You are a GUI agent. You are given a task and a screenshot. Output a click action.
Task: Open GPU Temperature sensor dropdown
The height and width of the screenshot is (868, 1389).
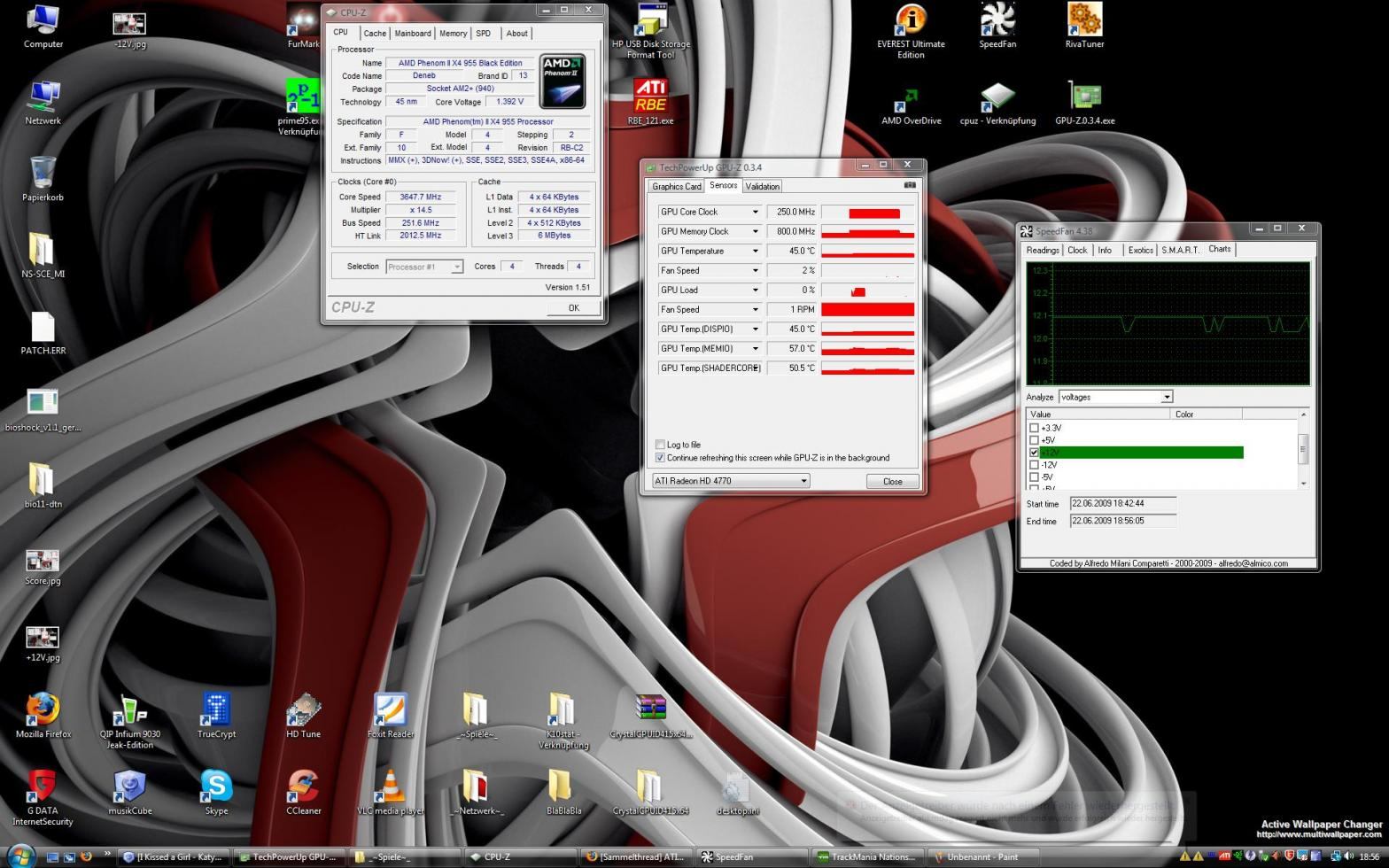[x=755, y=251]
